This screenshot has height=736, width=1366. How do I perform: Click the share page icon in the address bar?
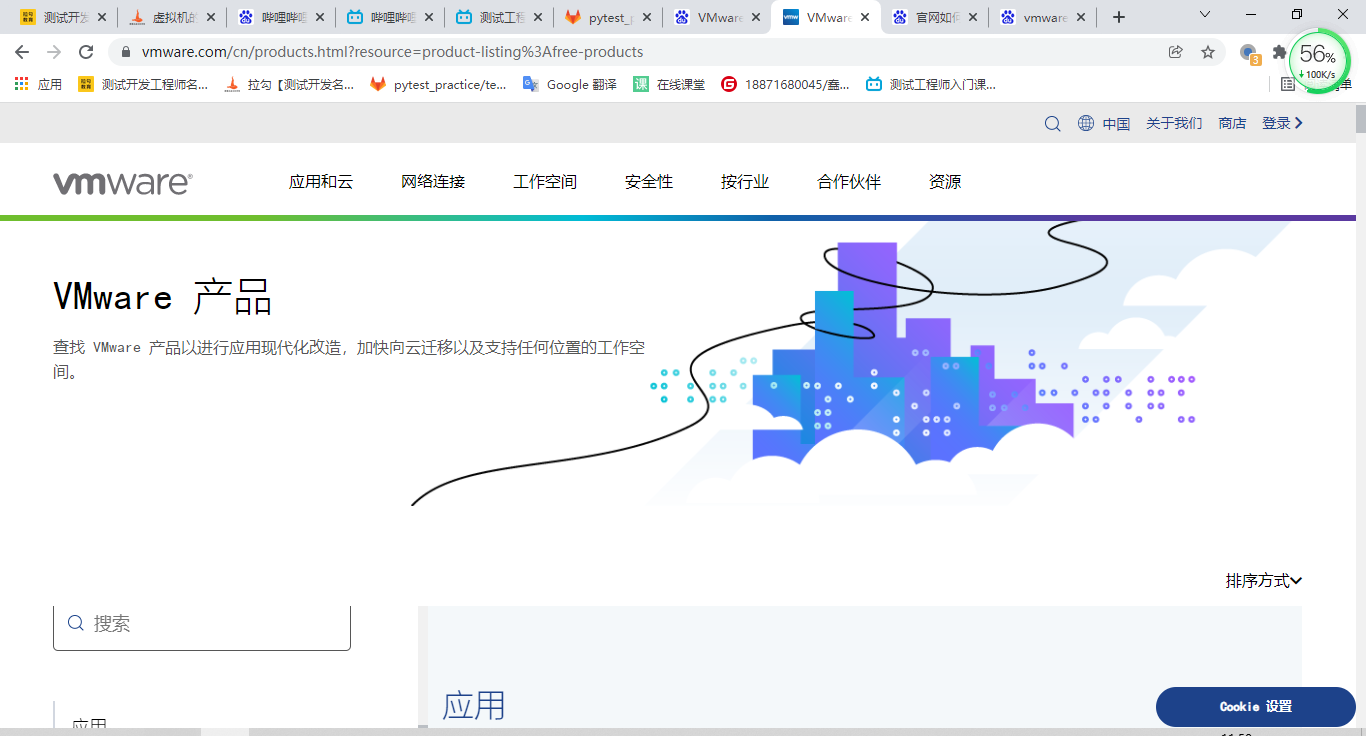(x=1176, y=52)
